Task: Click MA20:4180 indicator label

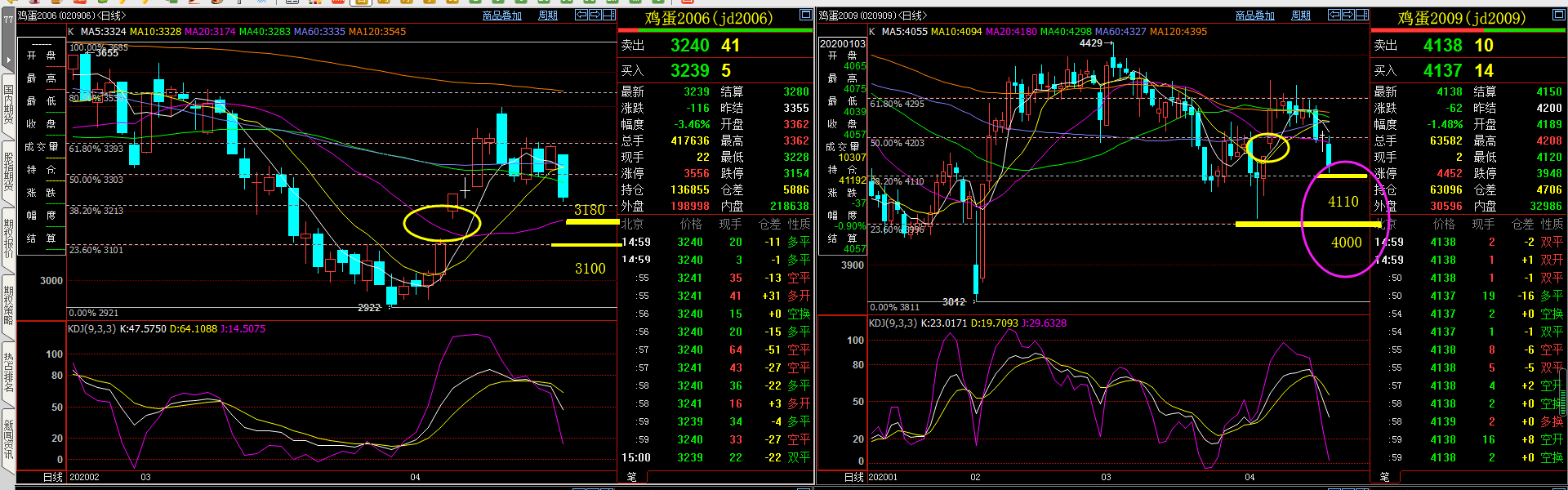Action: click(x=1011, y=32)
